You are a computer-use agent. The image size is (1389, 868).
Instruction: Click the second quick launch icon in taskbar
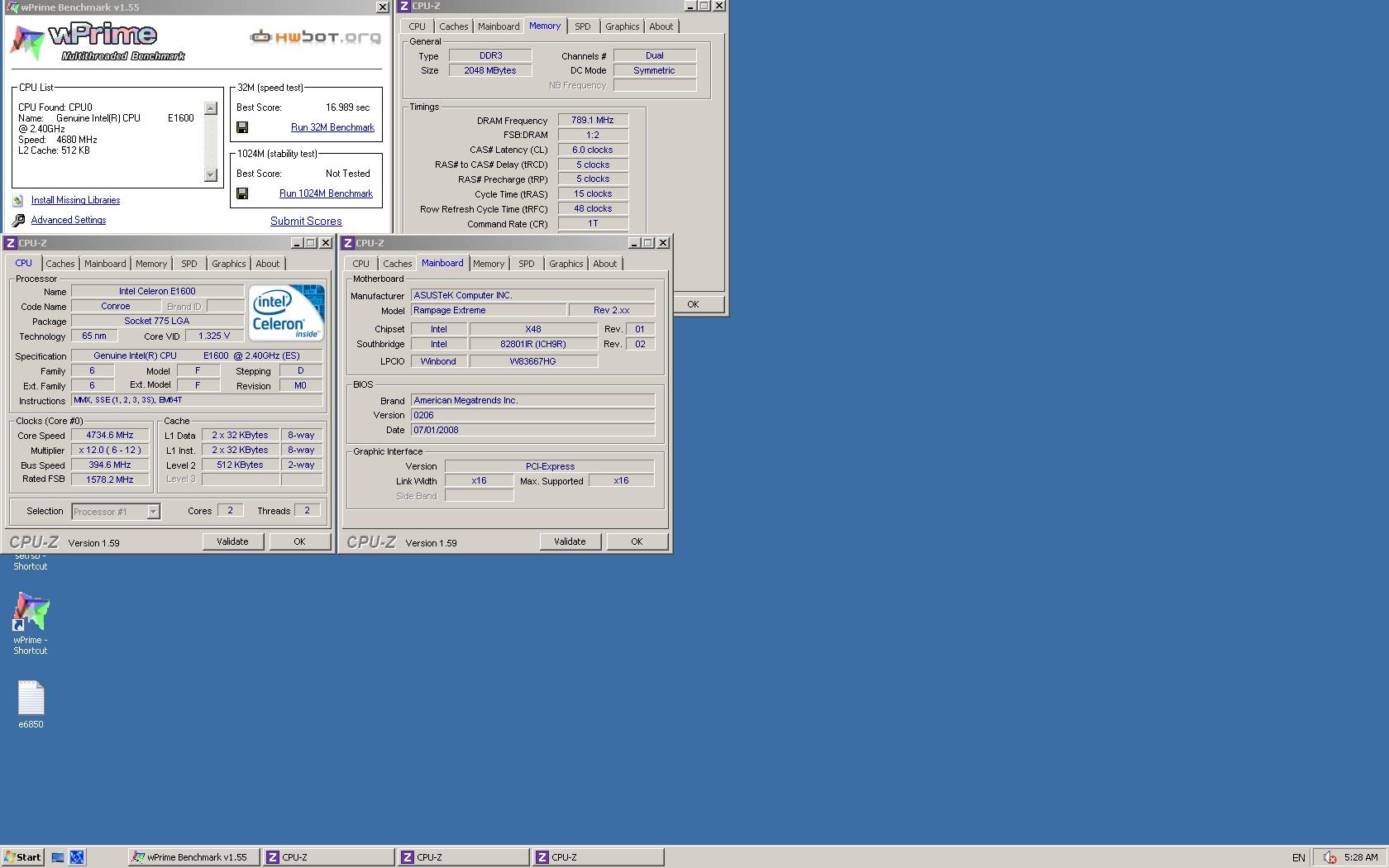(x=77, y=857)
